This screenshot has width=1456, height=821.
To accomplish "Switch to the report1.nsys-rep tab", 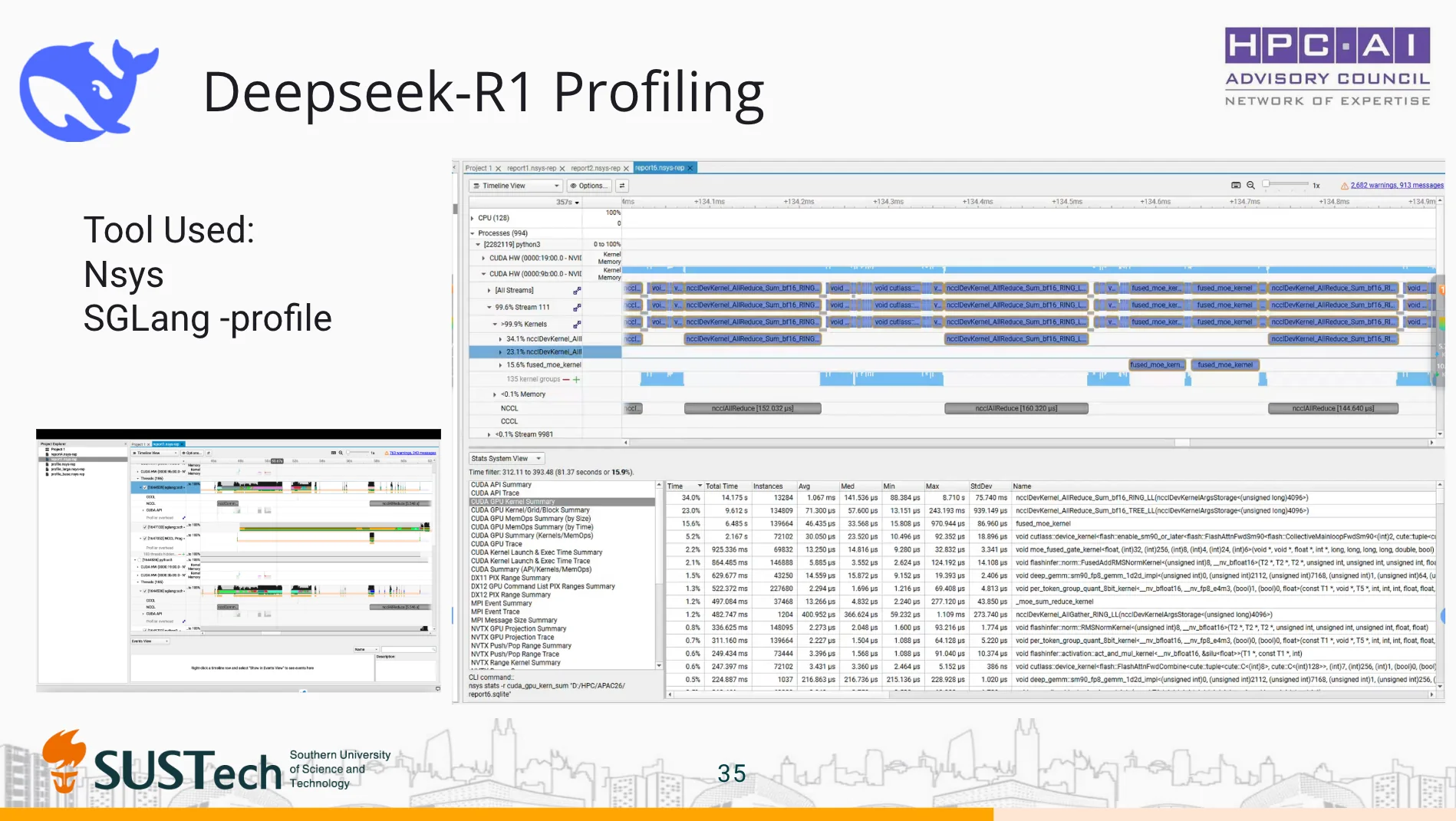I will [532, 169].
